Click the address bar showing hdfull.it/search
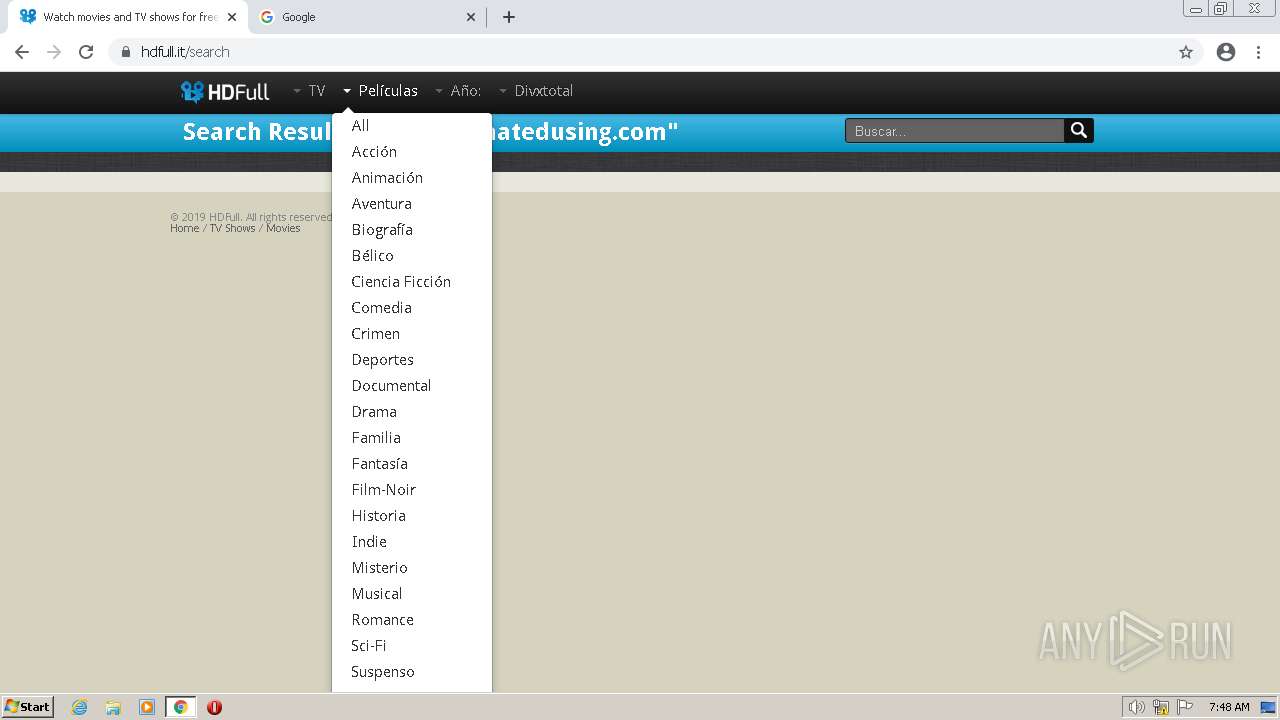The height and width of the screenshot is (720, 1280). click(640, 52)
